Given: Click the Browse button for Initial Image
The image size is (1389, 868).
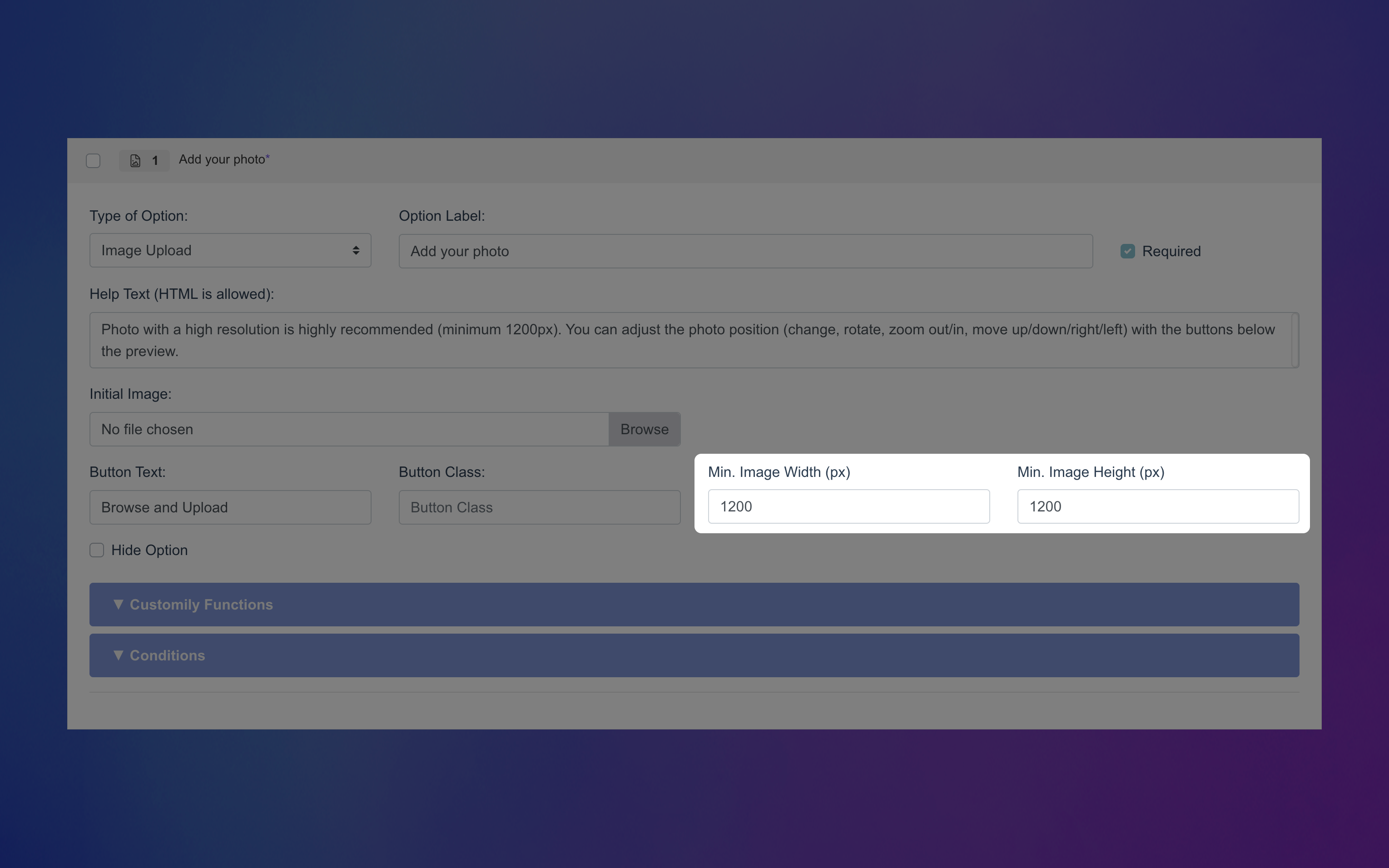Looking at the screenshot, I should 644,429.
